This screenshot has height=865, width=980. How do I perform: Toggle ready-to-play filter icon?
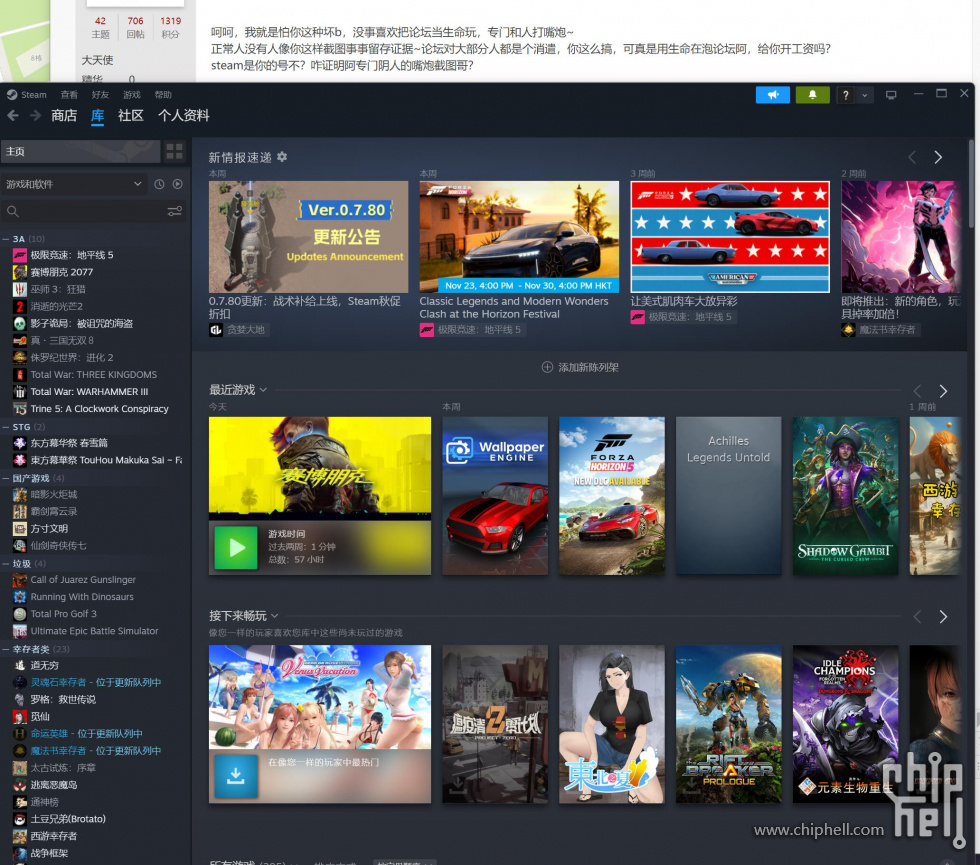coord(178,184)
